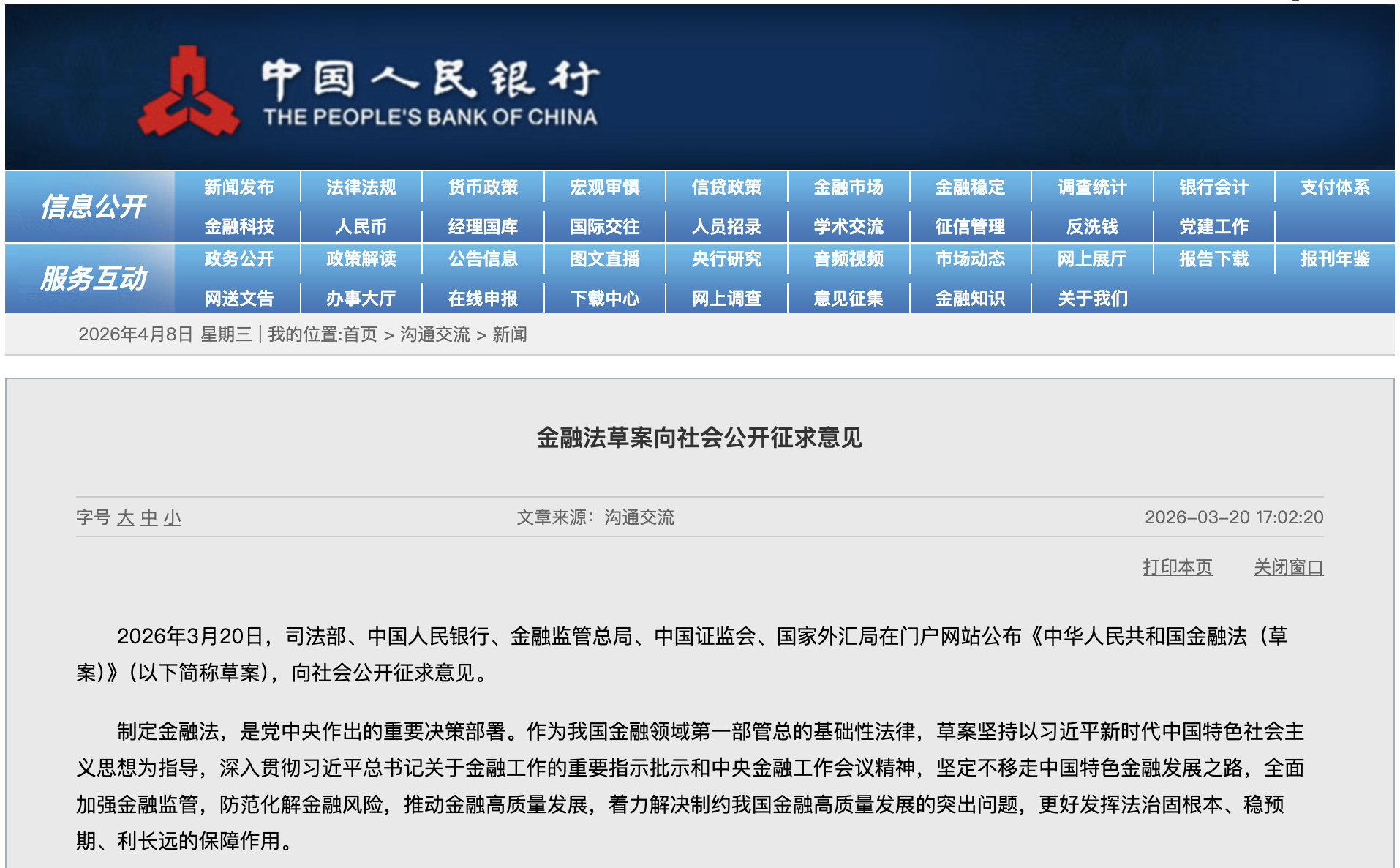This screenshot has height=868, width=1400.
Task: Open the 下载中心 download center
Action: (x=605, y=298)
